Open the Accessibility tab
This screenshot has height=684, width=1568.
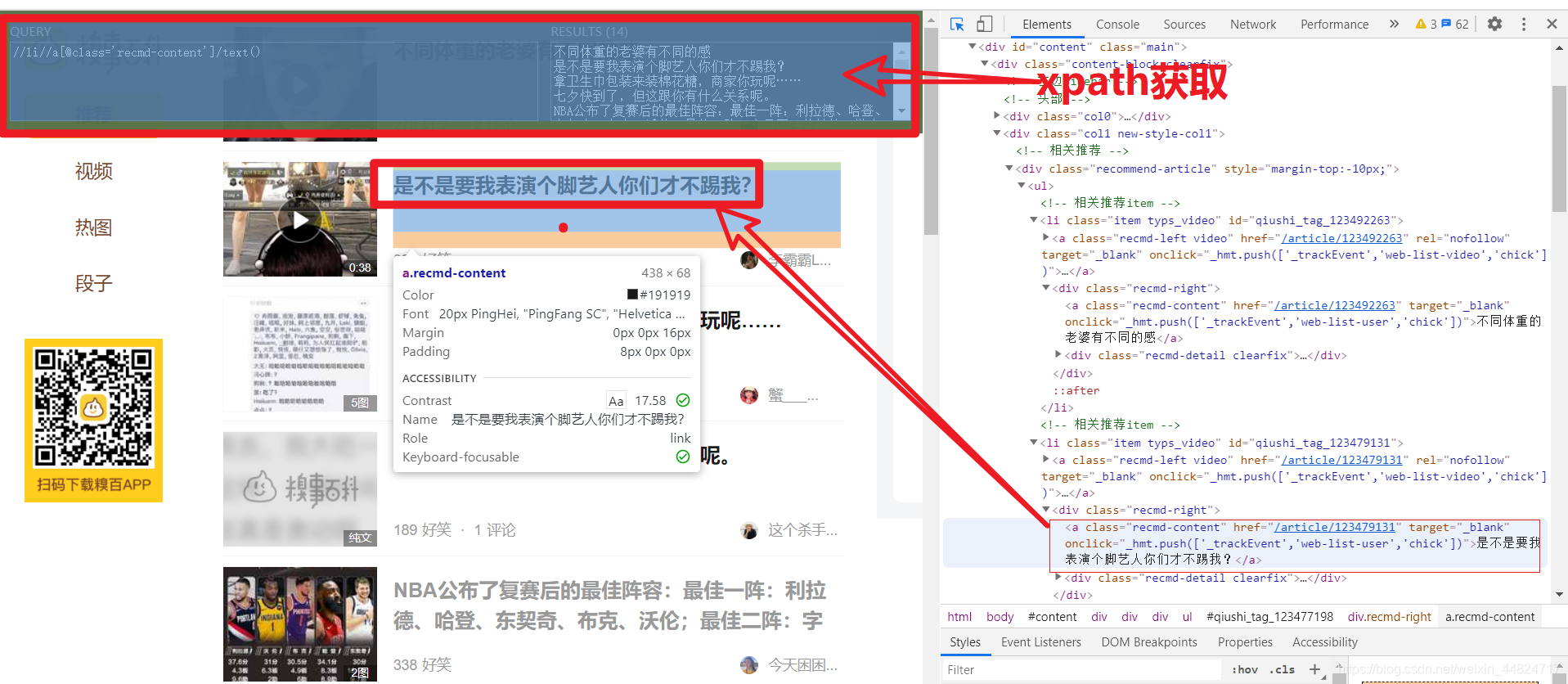(x=1324, y=642)
